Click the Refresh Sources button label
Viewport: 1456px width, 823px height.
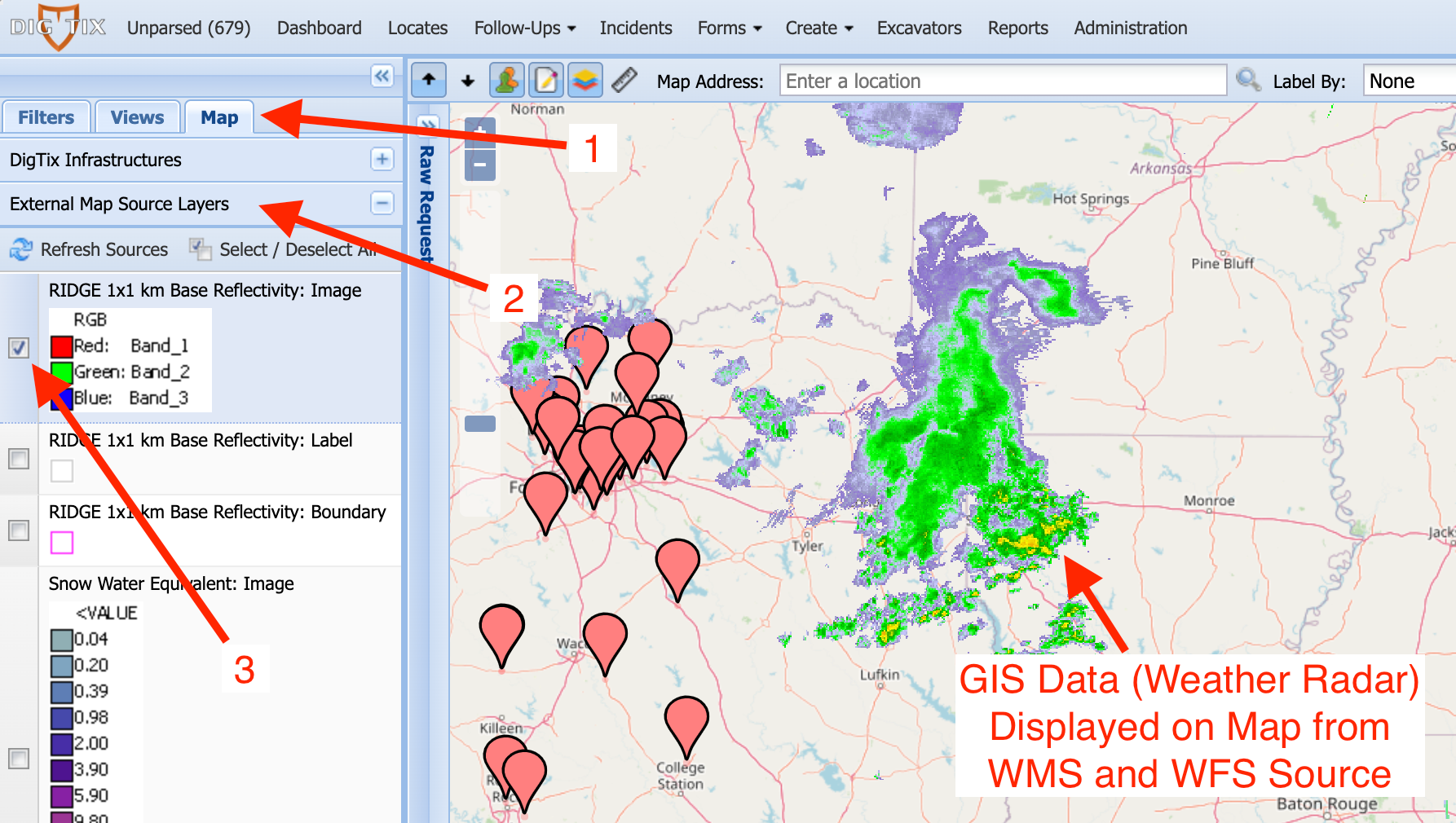(x=104, y=249)
